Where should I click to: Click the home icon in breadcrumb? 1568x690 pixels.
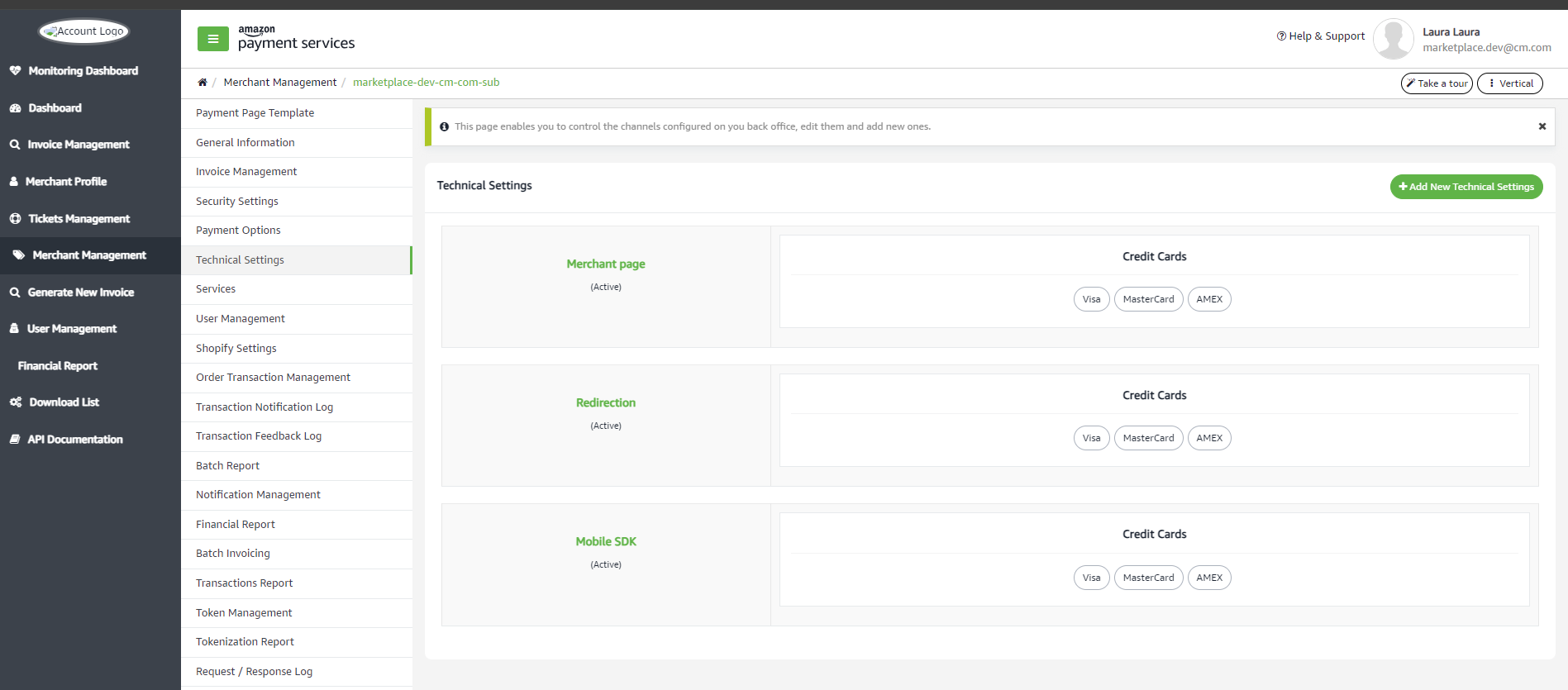pos(203,83)
